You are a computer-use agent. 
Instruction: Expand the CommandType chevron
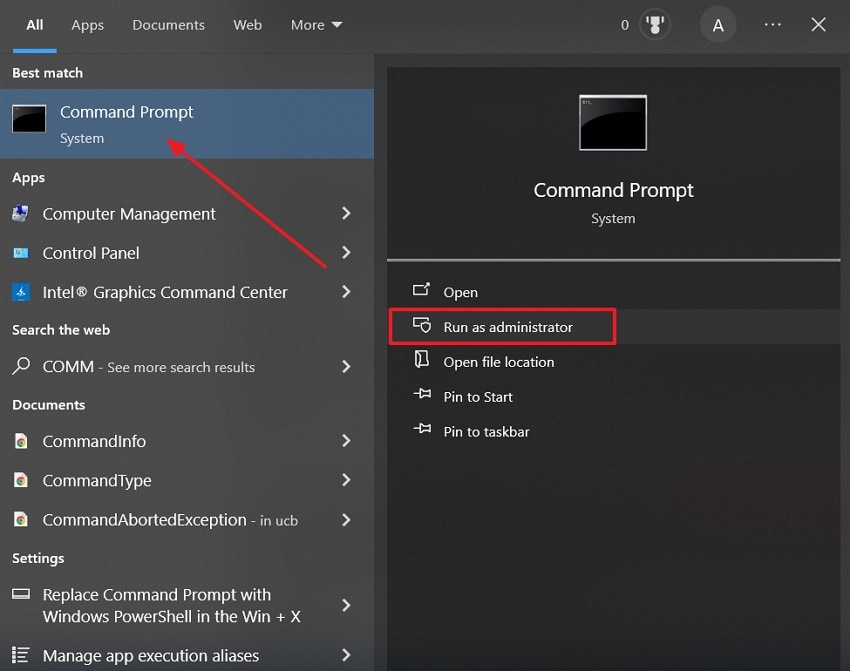tap(346, 480)
